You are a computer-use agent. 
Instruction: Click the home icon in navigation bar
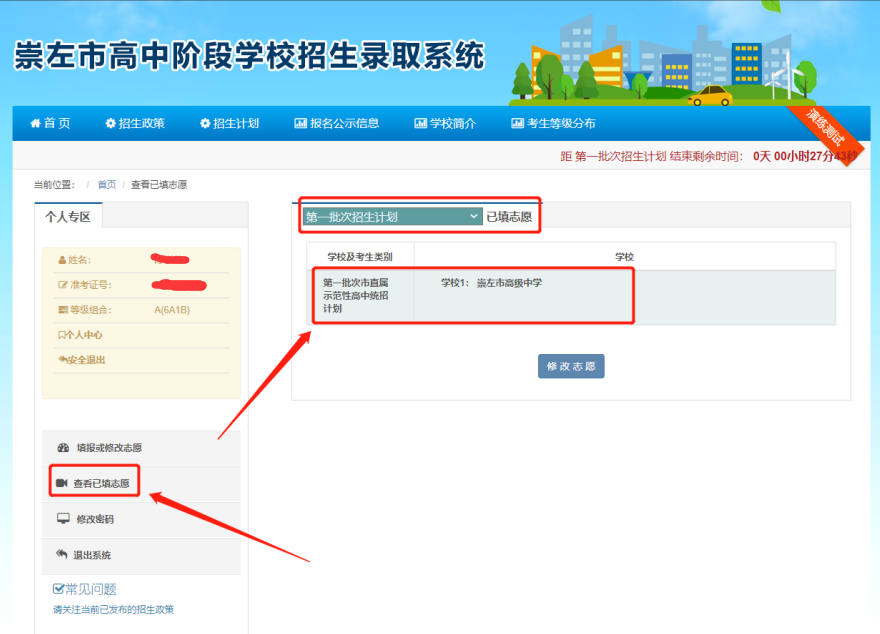click(35, 124)
